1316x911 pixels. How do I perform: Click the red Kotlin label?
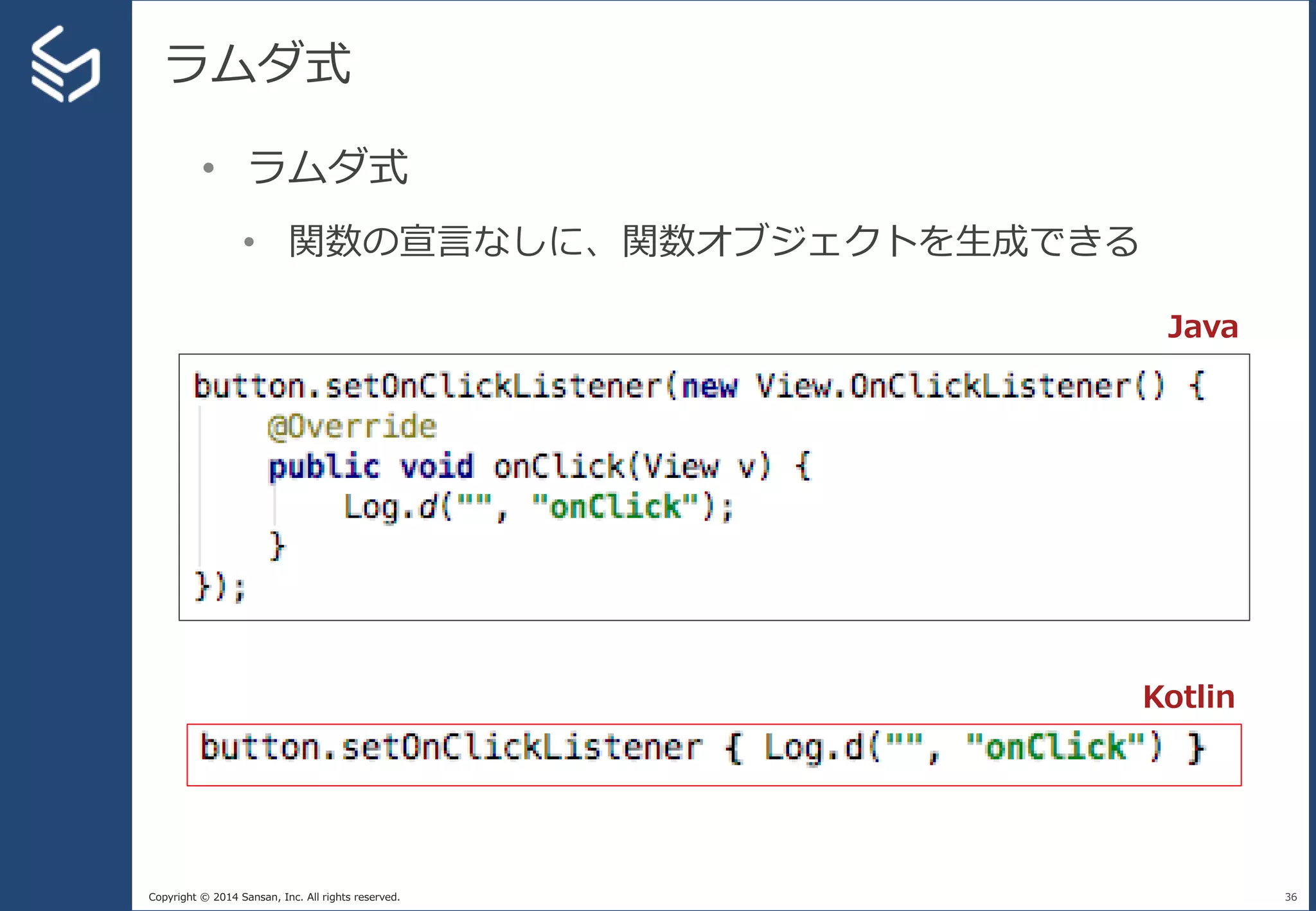pyautogui.click(x=1188, y=697)
